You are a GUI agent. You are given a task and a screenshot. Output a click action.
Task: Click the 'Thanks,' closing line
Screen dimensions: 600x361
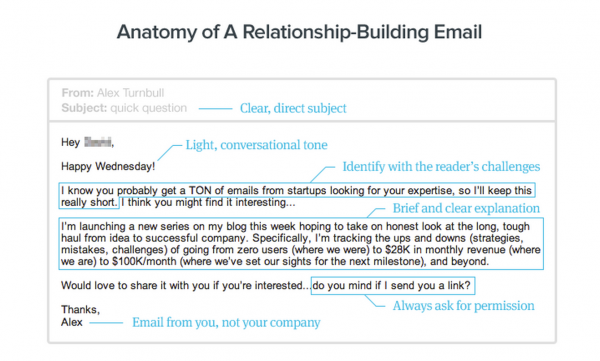(80, 309)
